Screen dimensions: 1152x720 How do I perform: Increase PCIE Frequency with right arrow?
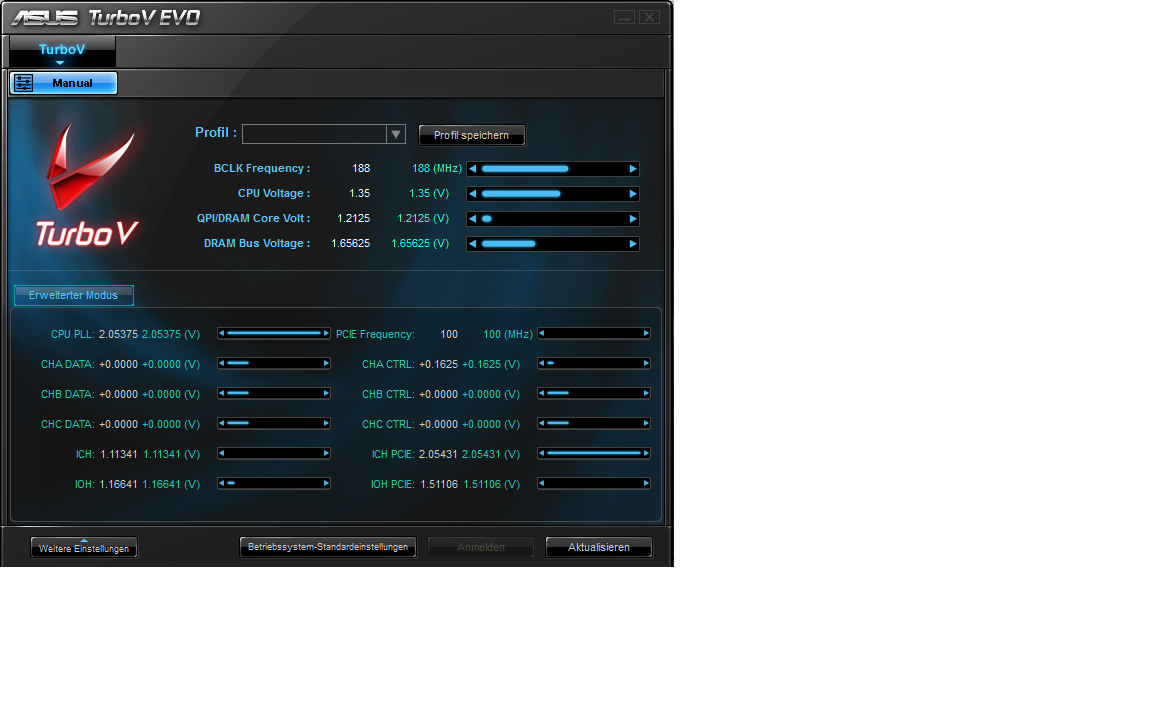click(647, 334)
